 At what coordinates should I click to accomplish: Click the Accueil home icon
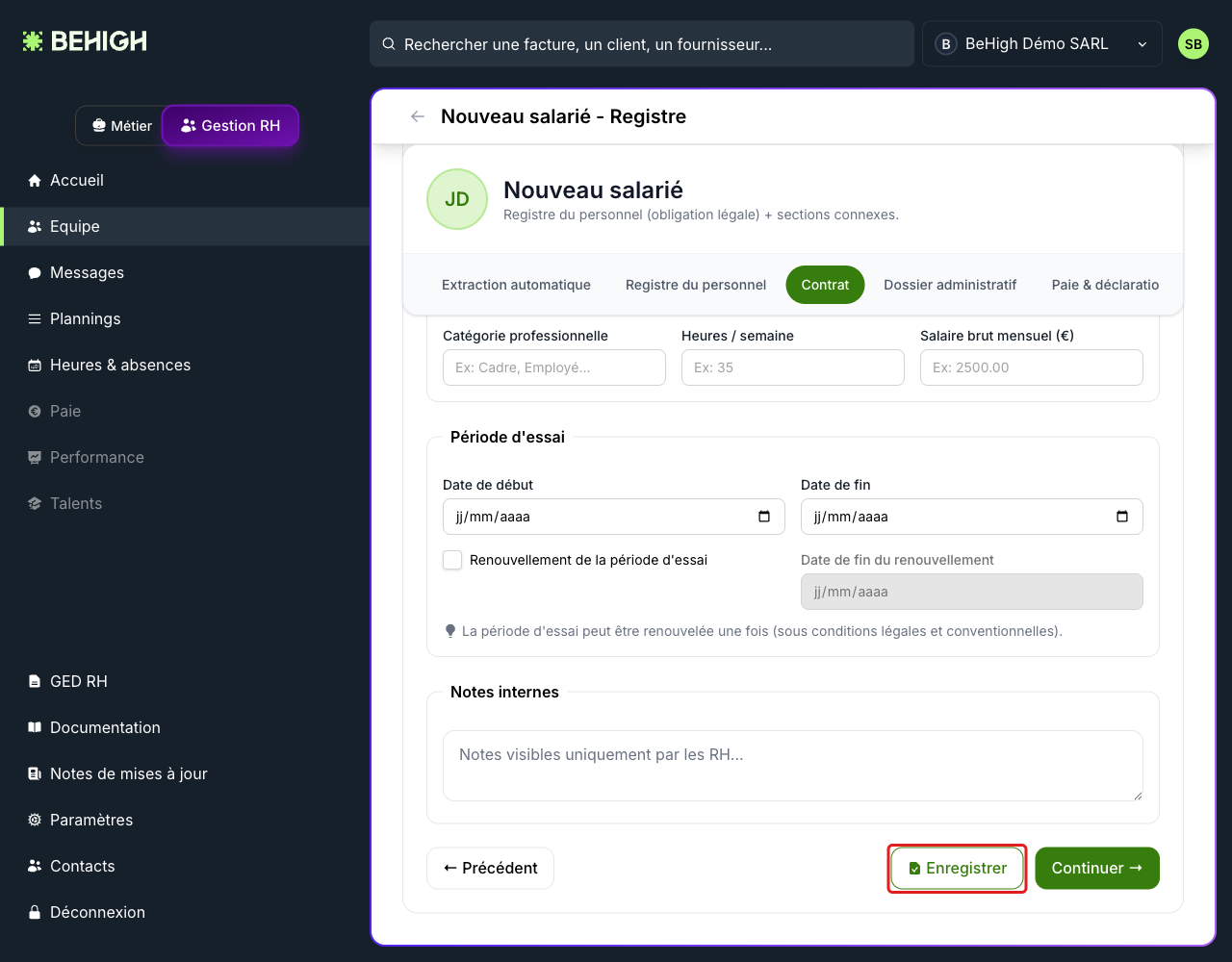coord(35,180)
